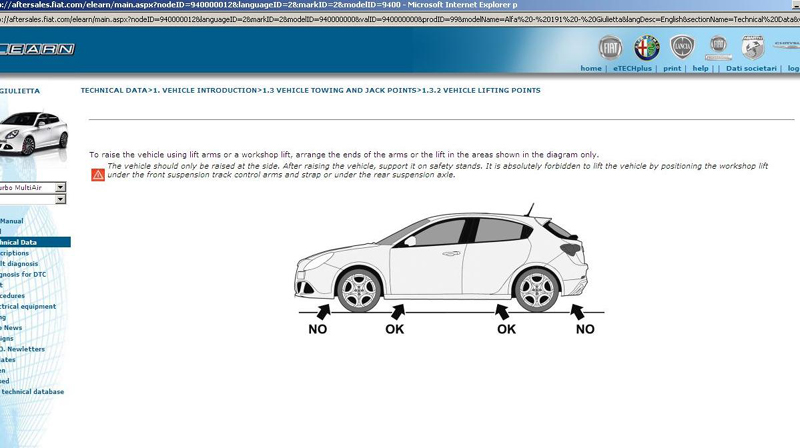Screen dimensions: 800x448
Task: Open Fault diagnosis in the sidebar
Action: [19, 264]
